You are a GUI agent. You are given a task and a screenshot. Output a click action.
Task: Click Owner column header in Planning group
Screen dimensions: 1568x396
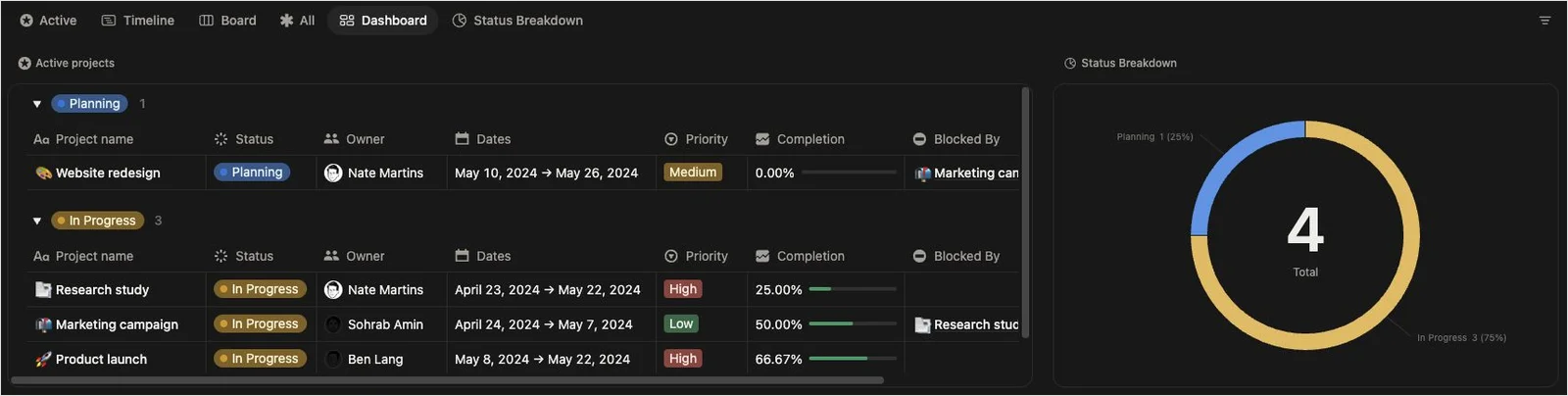coord(354,139)
